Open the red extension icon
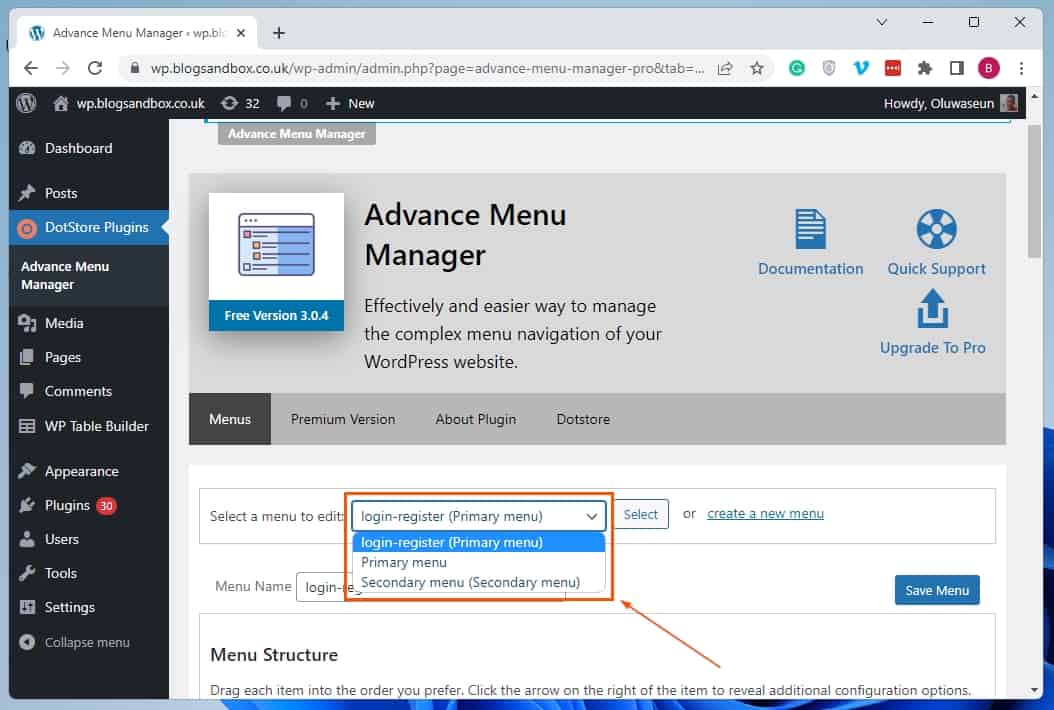The height and width of the screenshot is (710, 1054). (893, 68)
